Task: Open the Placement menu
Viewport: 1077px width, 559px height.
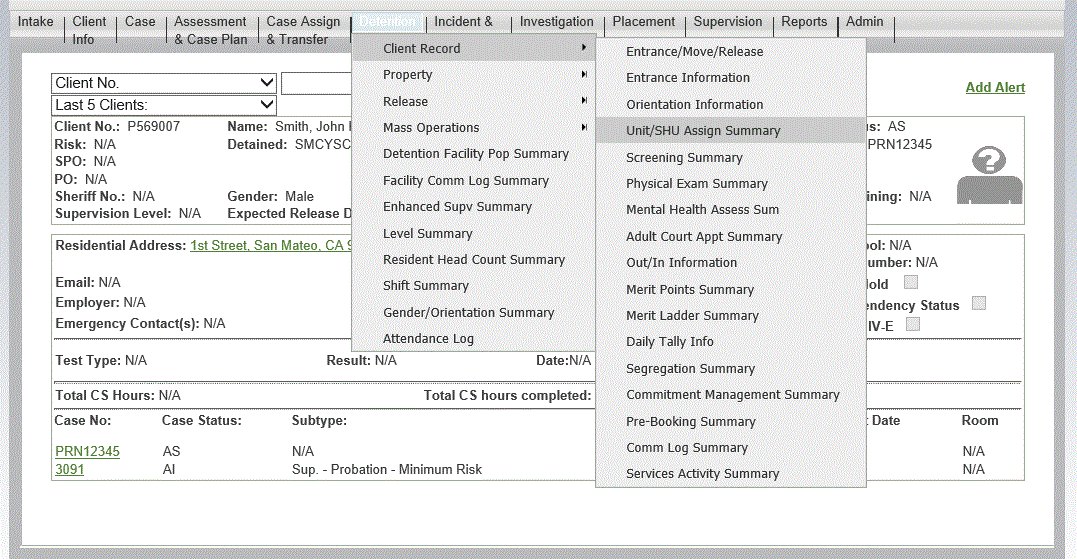Action: 644,21
